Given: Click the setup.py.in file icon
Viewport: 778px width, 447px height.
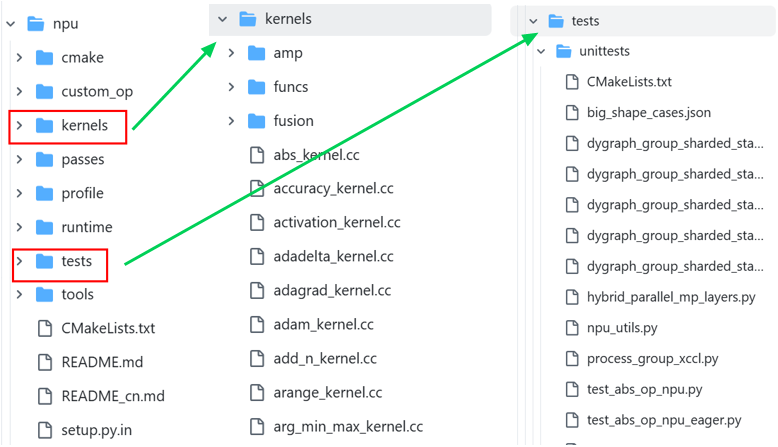Looking at the screenshot, I should (x=45, y=430).
